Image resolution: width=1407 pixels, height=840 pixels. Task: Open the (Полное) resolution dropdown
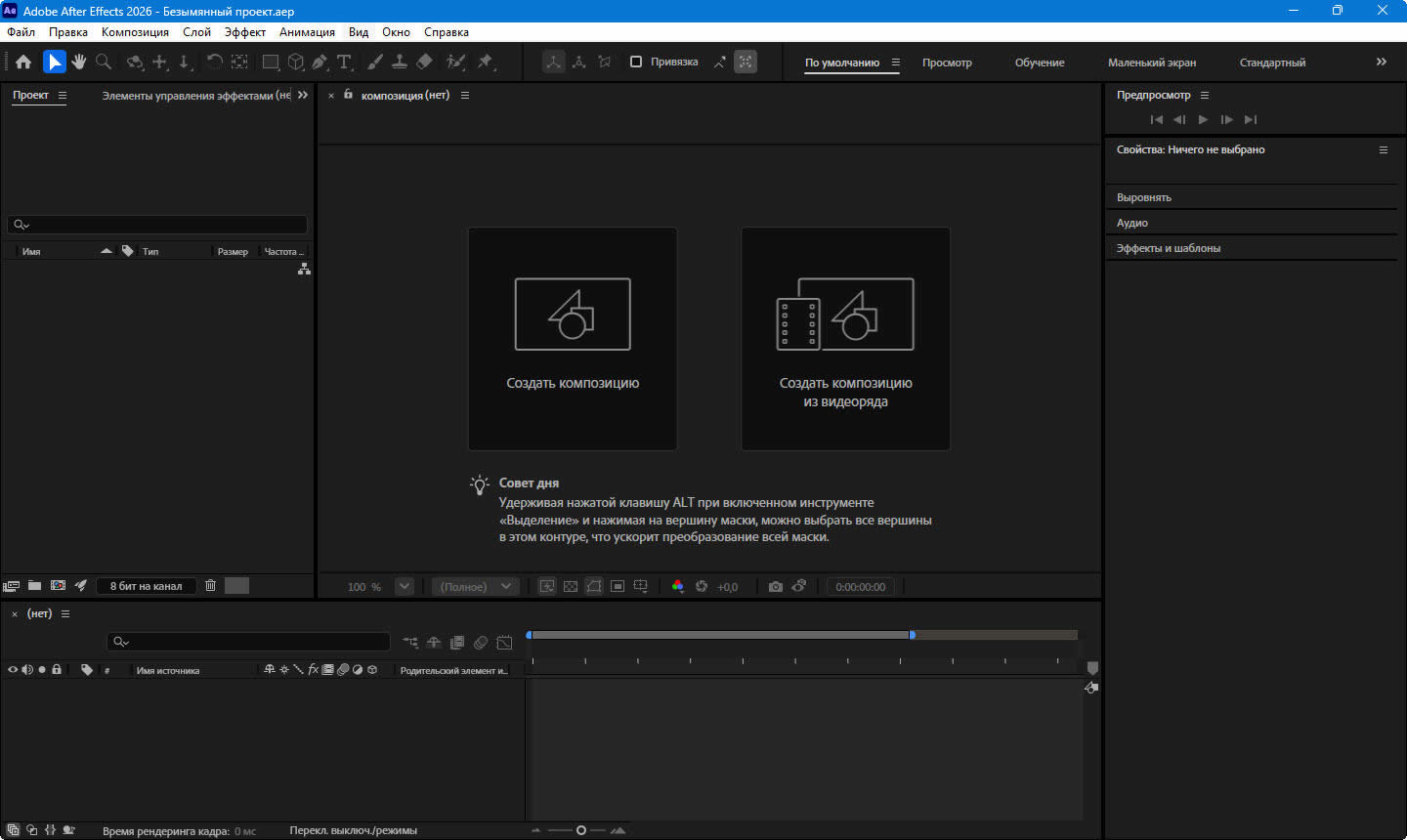(x=476, y=586)
